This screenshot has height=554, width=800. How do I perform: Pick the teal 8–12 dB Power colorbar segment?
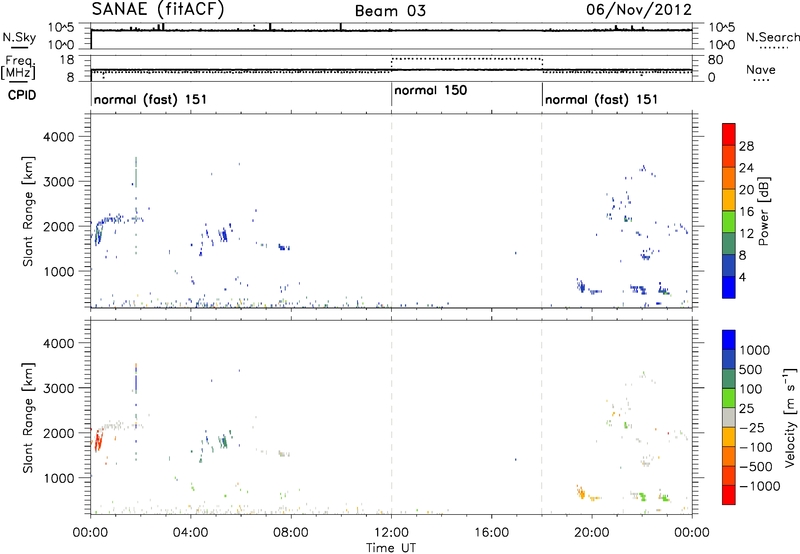tap(729, 244)
